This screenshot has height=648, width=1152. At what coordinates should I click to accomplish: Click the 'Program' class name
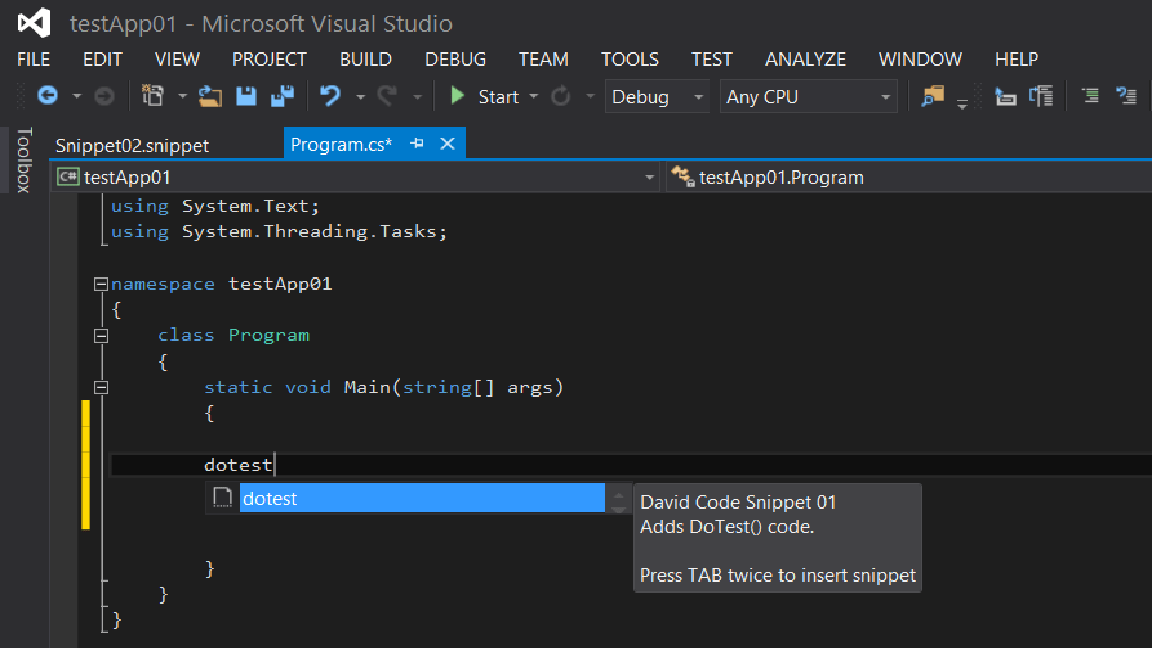[269, 336]
